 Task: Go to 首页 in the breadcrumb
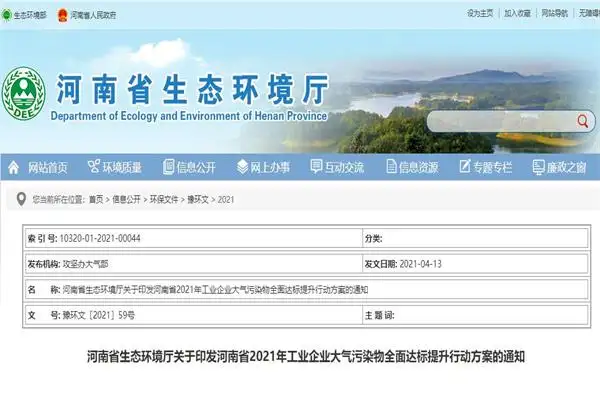point(95,199)
